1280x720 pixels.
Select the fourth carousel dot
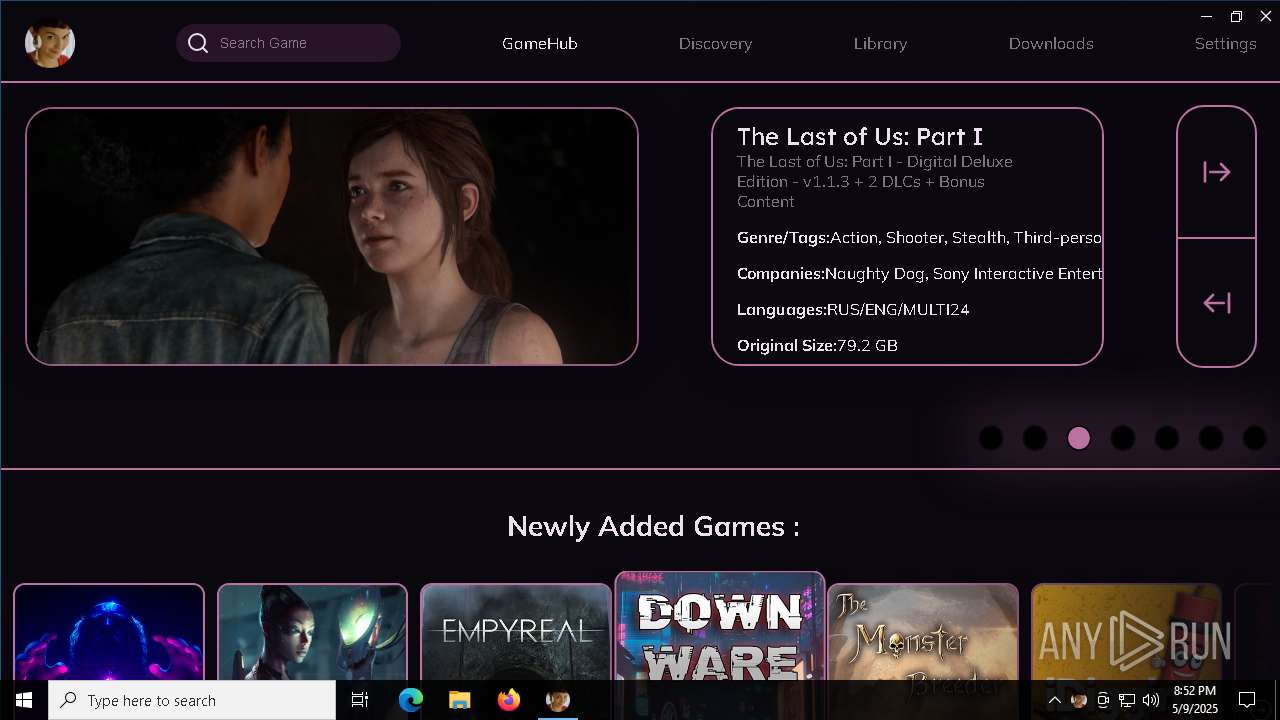pyautogui.click(x=1123, y=438)
